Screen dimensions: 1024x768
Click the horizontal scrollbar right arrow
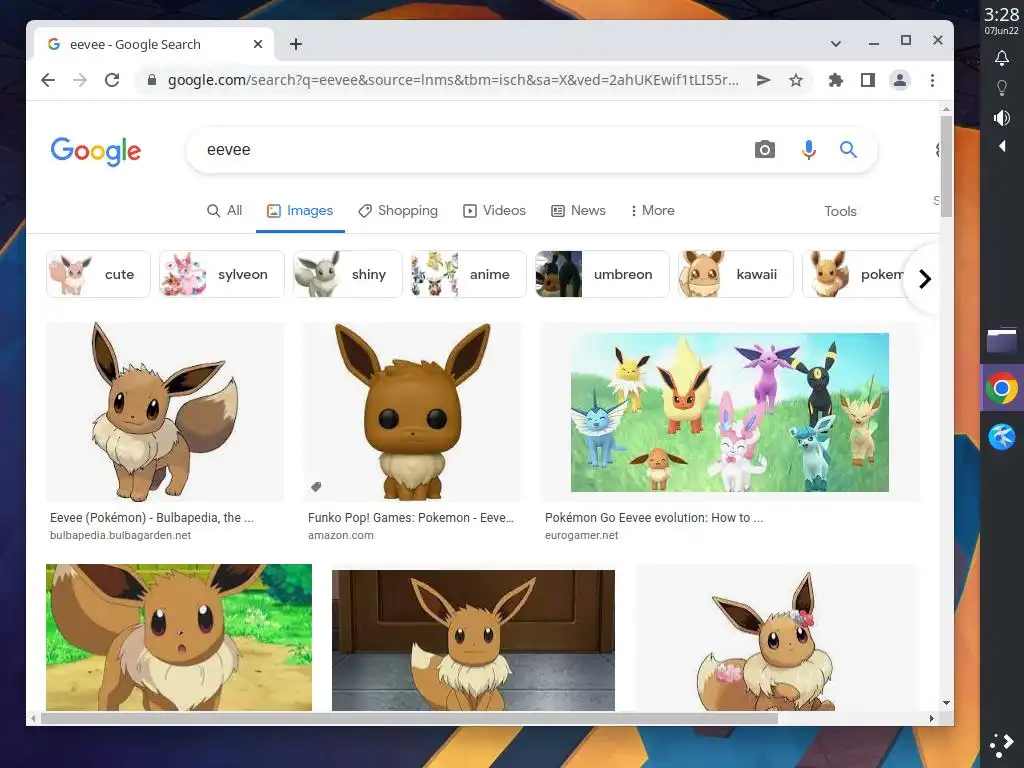click(931, 718)
